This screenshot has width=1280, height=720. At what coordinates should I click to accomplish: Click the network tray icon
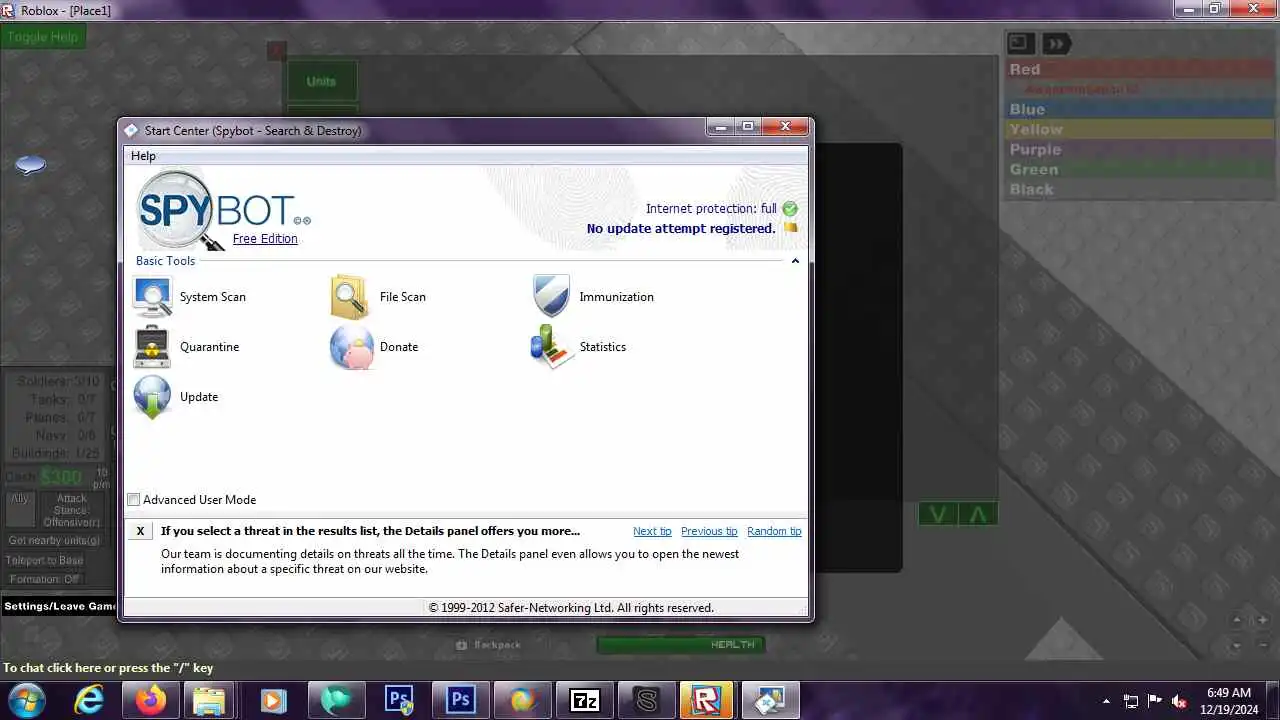point(1131,701)
